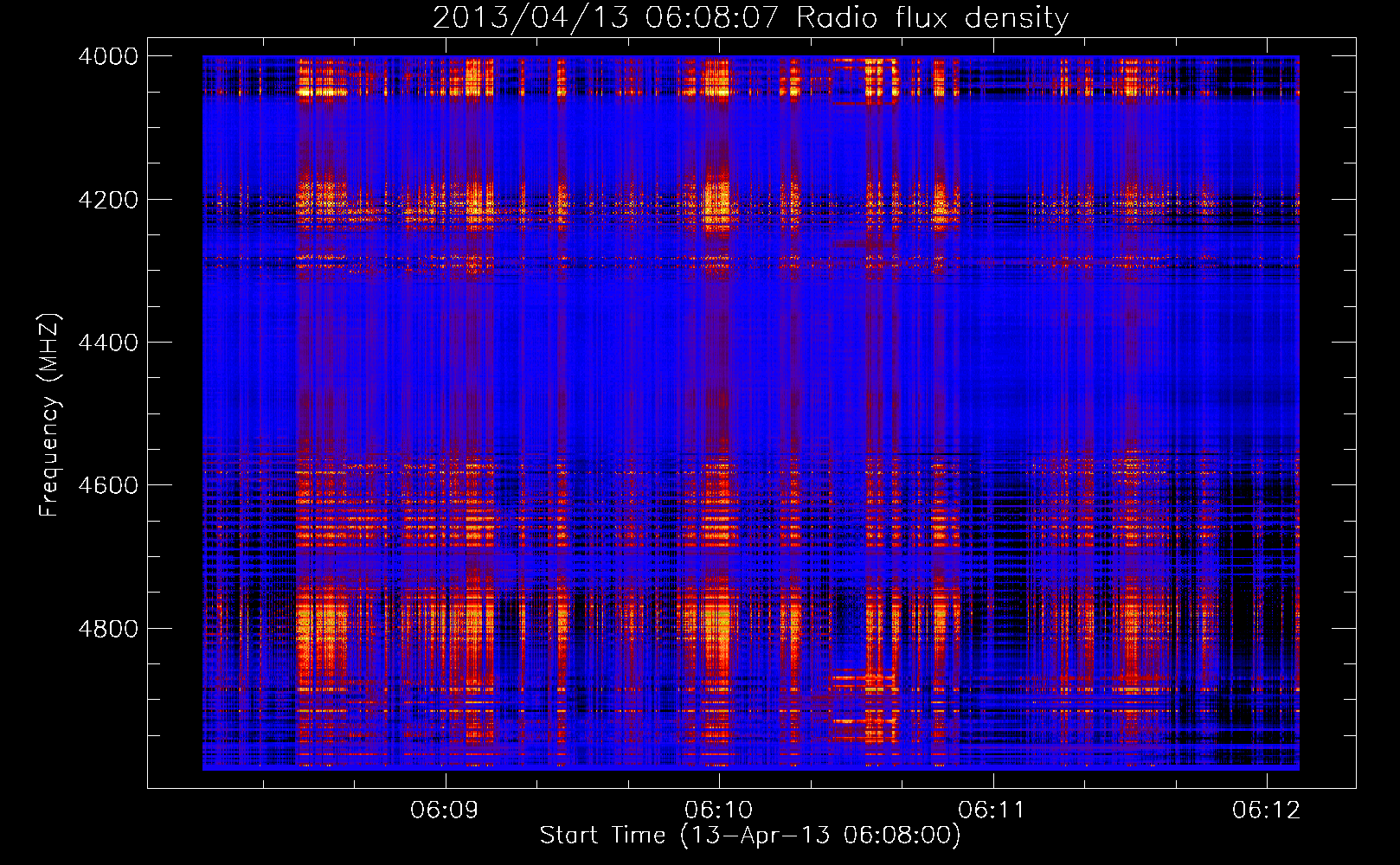
Task: Click the "Start Time (13-Apr-13 06:08:00)" axis title
Action: 750,836
